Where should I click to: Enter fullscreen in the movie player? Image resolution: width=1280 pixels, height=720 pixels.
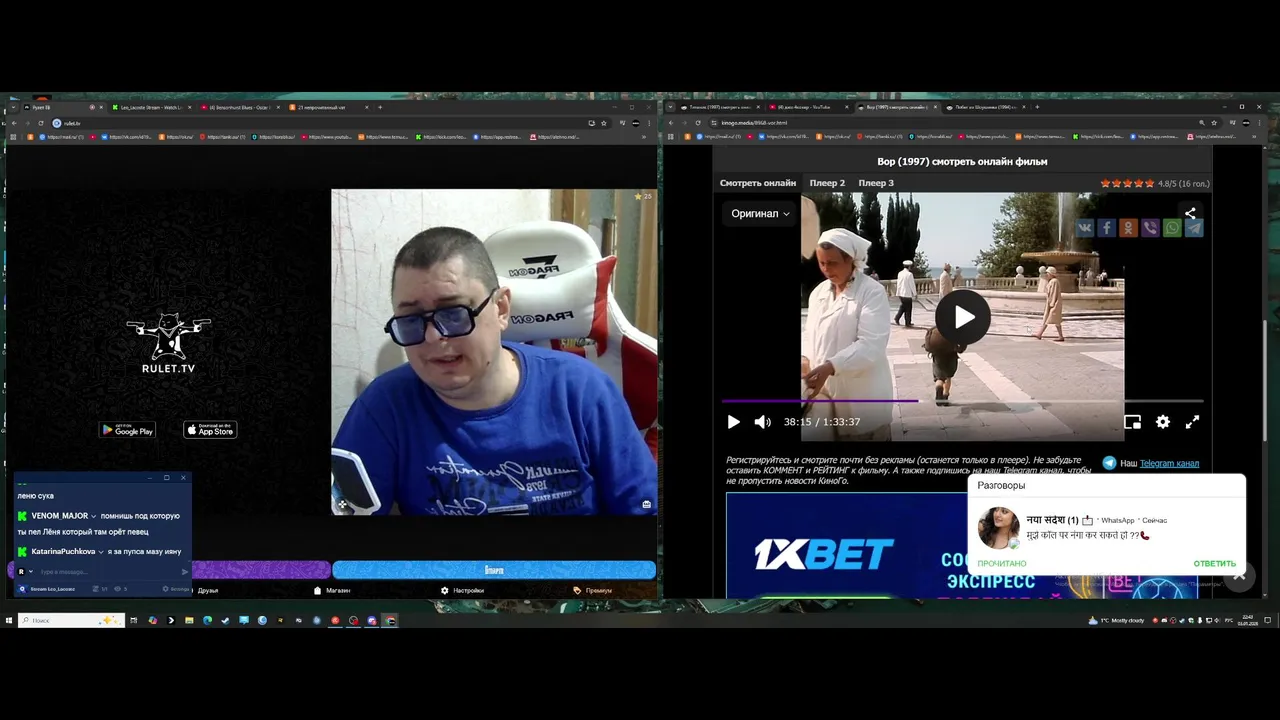[x=1192, y=422]
